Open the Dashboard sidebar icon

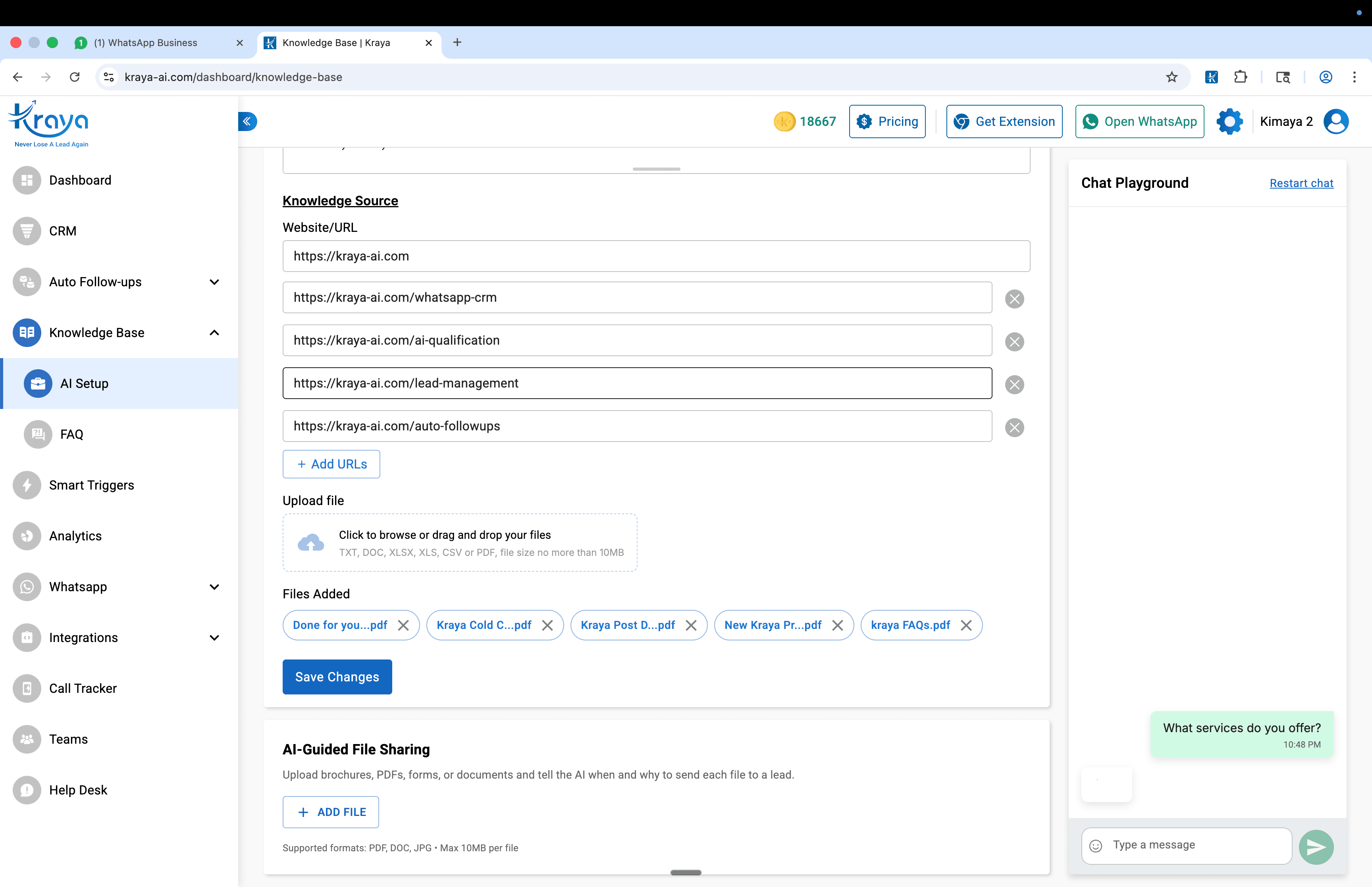[27, 180]
